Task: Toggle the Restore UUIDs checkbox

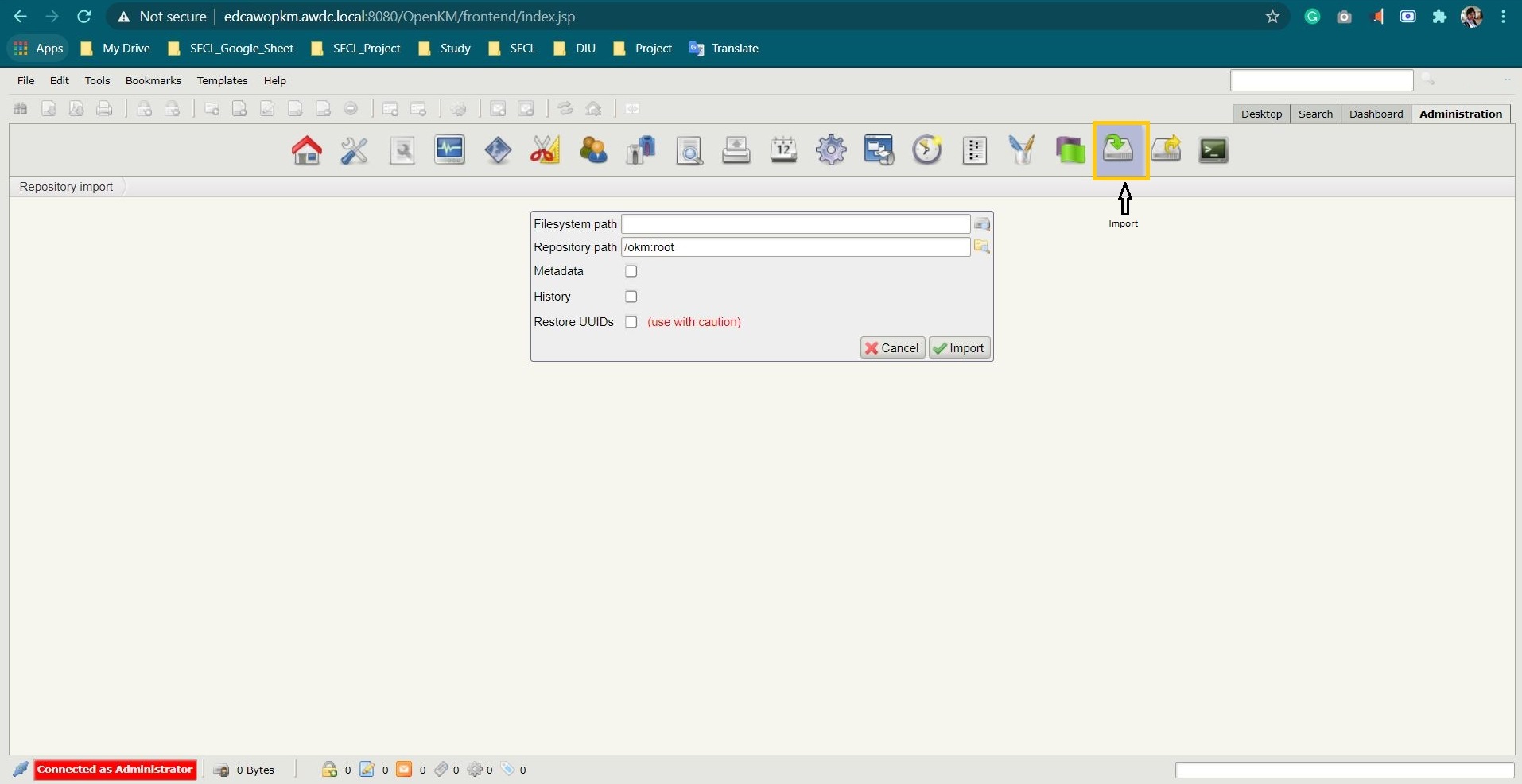Action: (x=631, y=322)
